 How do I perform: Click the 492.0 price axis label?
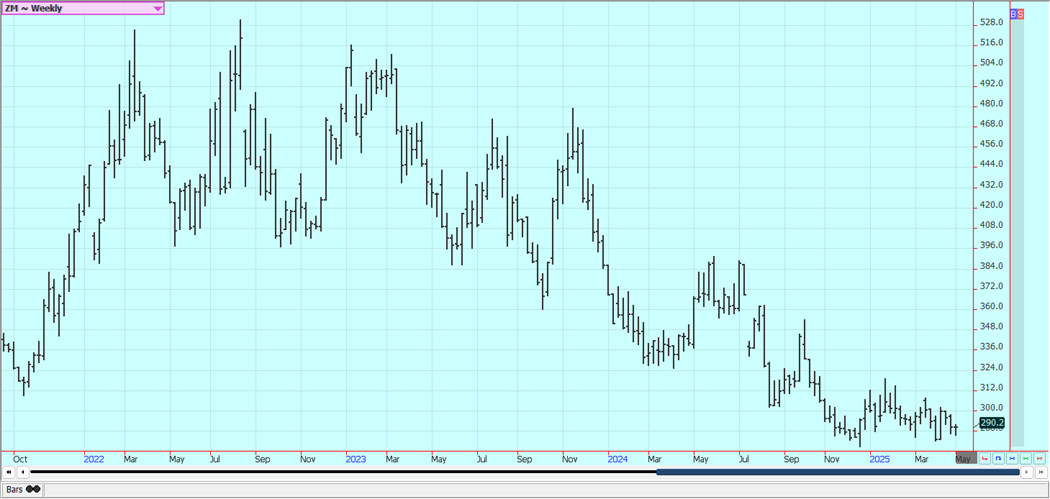click(x=991, y=83)
